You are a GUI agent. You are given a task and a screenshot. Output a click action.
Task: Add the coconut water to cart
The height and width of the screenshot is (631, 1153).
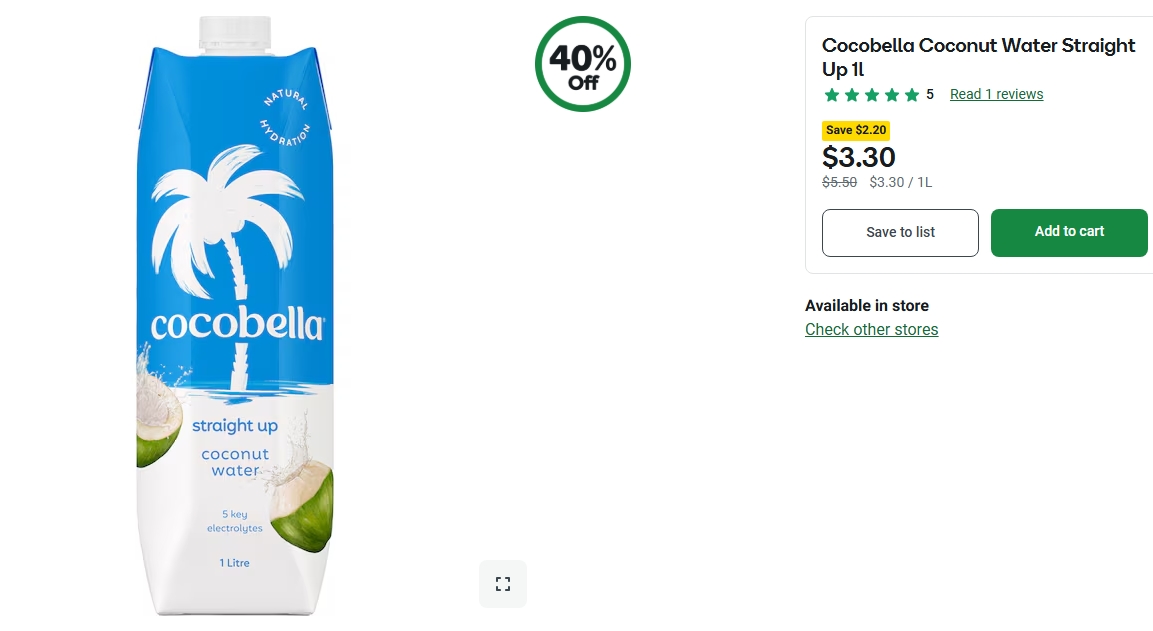coord(1069,232)
